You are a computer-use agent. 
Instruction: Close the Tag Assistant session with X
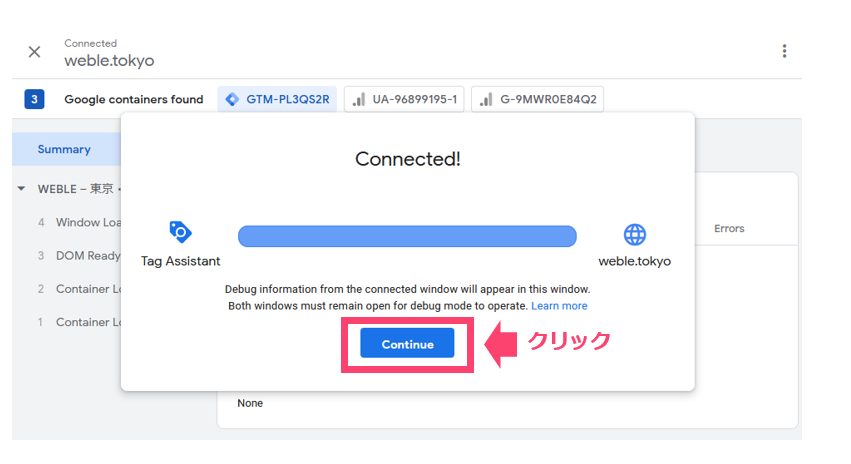(x=34, y=52)
